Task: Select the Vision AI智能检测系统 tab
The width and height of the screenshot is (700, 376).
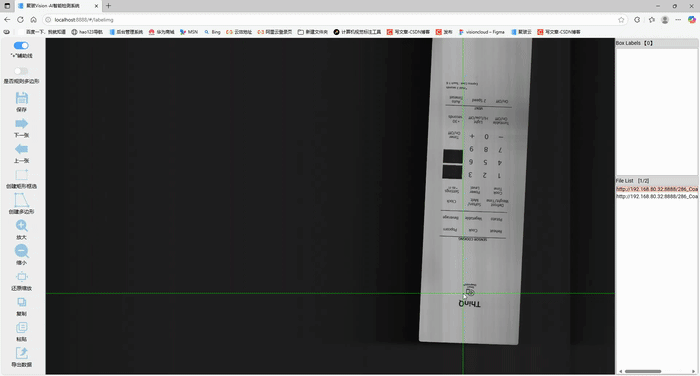Action: (58, 6)
